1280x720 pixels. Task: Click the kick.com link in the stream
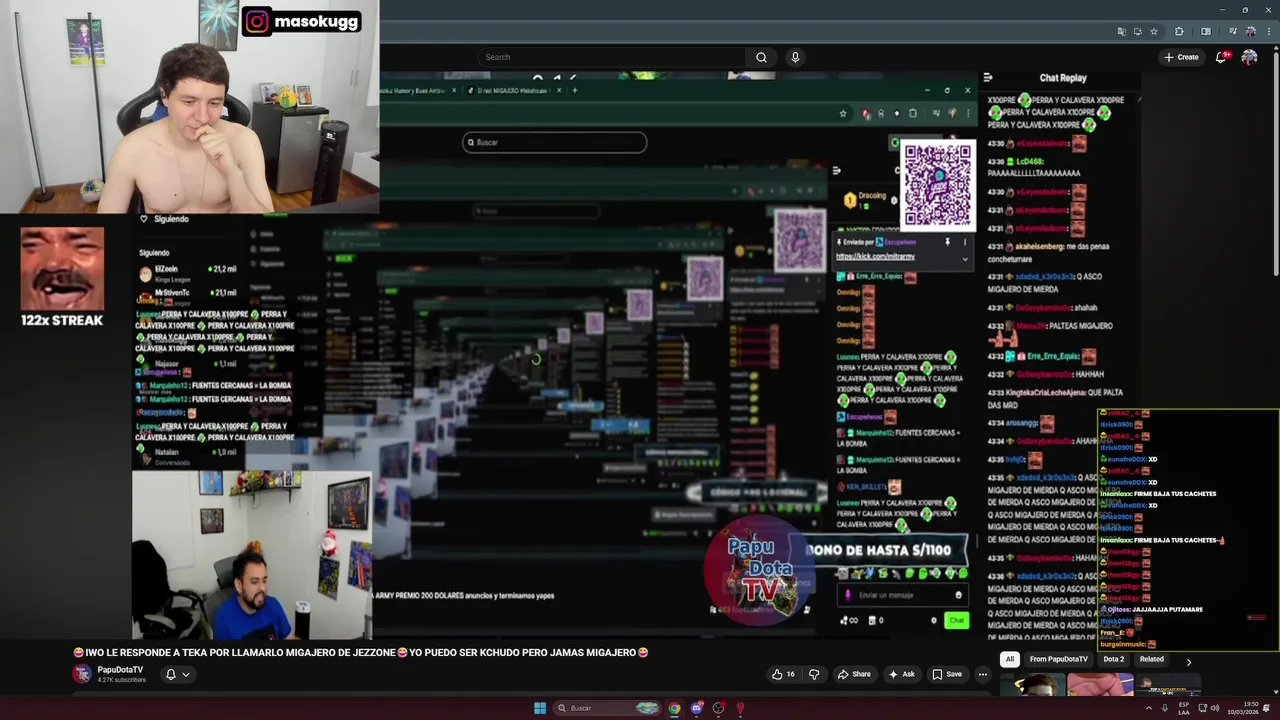[x=875, y=256]
